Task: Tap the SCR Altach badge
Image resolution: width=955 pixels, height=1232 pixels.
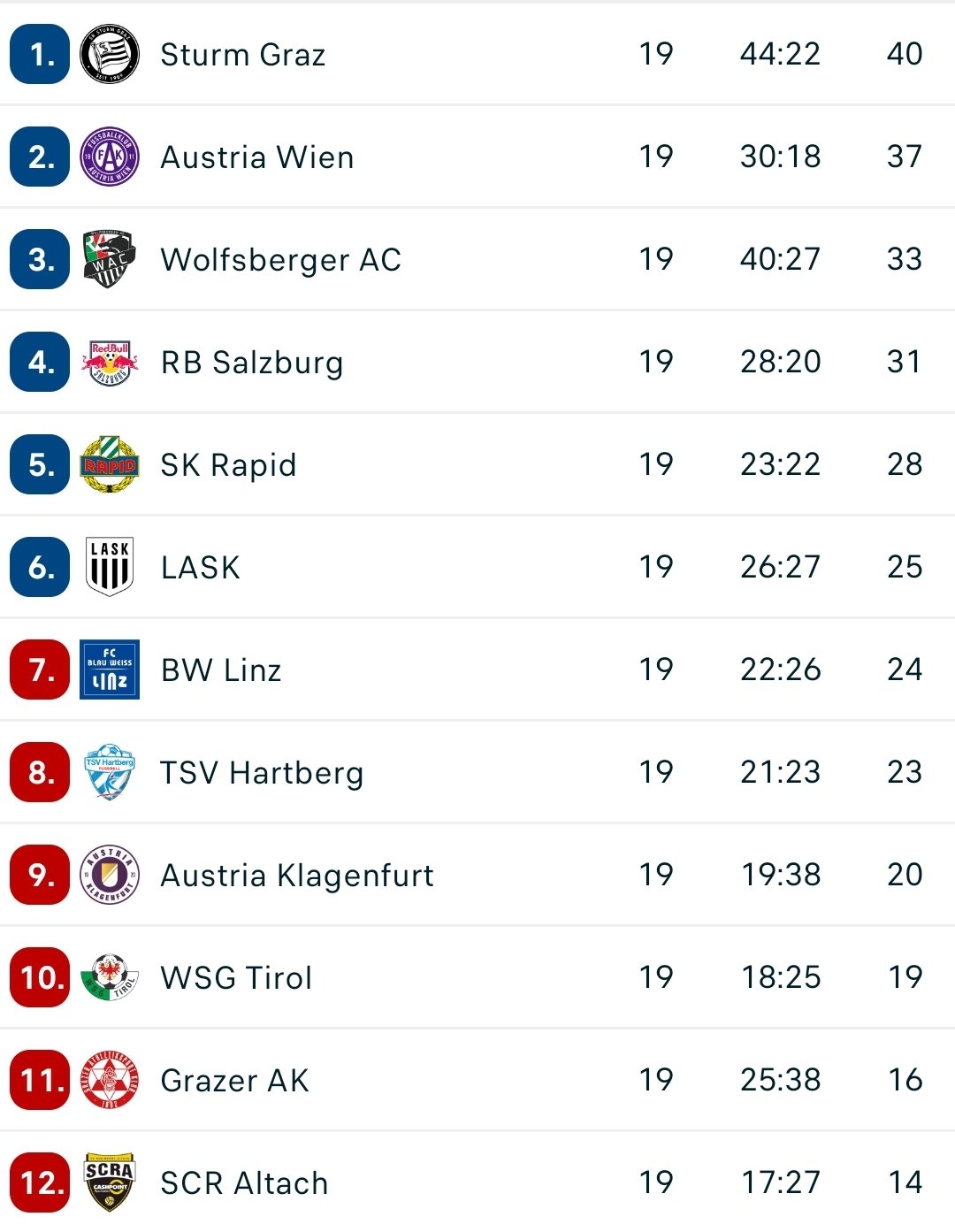Action: (110, 1183)
